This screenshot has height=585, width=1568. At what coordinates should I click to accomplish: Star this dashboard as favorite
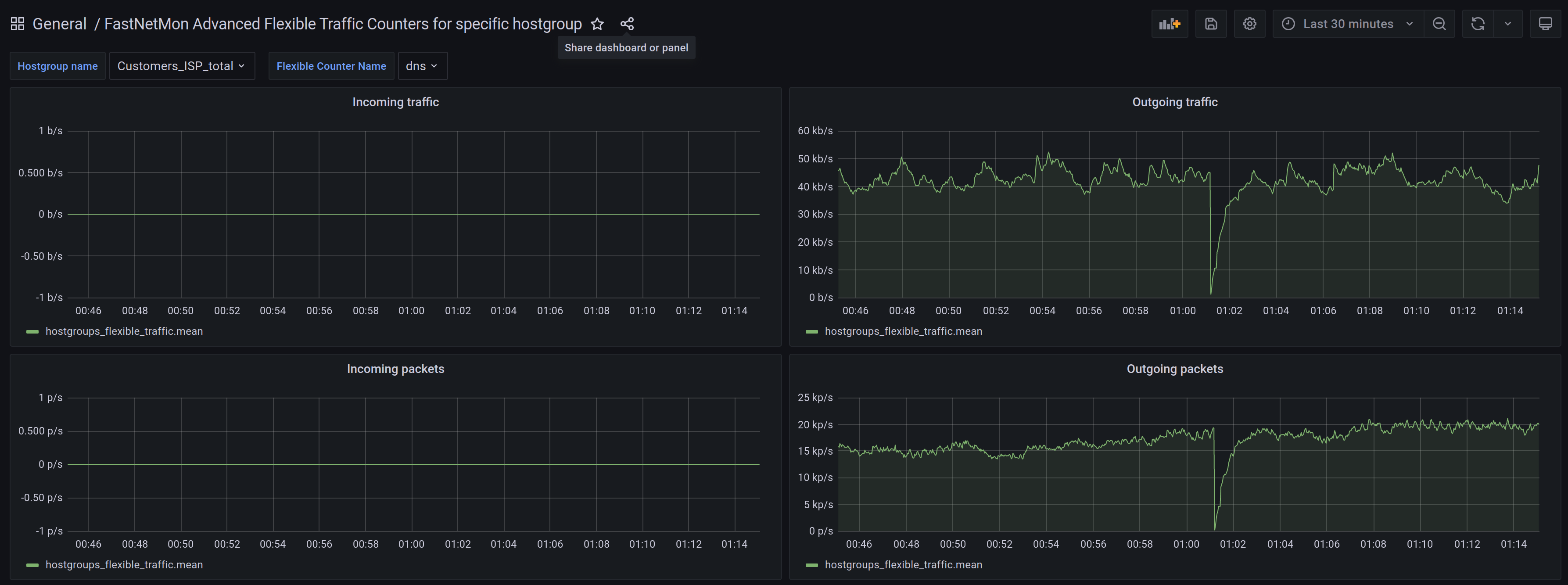pyautogui.click(x=597, y=24)
